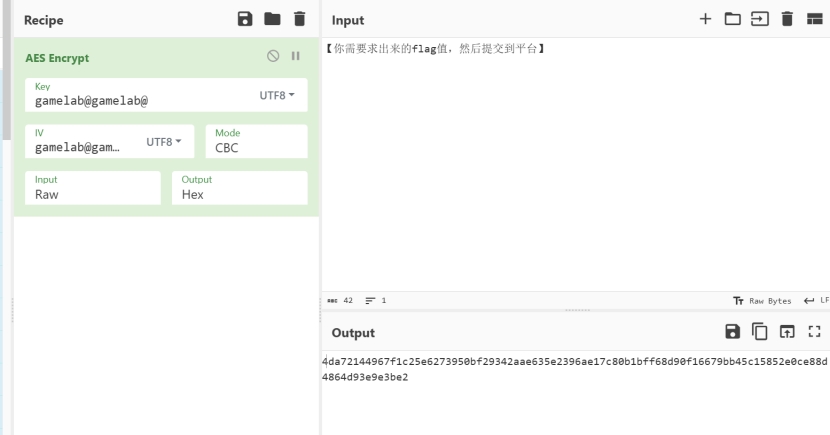The width and height of the screenshot is (830, 435).
Task: Load a recipe via folder icon
Action: pos(271,19)
